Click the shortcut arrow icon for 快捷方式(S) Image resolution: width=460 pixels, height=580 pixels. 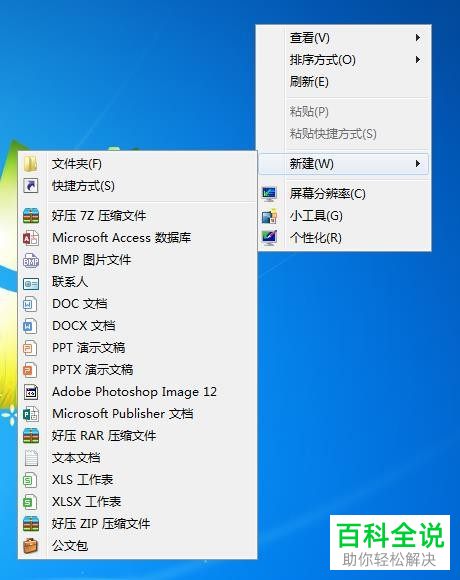31,185
